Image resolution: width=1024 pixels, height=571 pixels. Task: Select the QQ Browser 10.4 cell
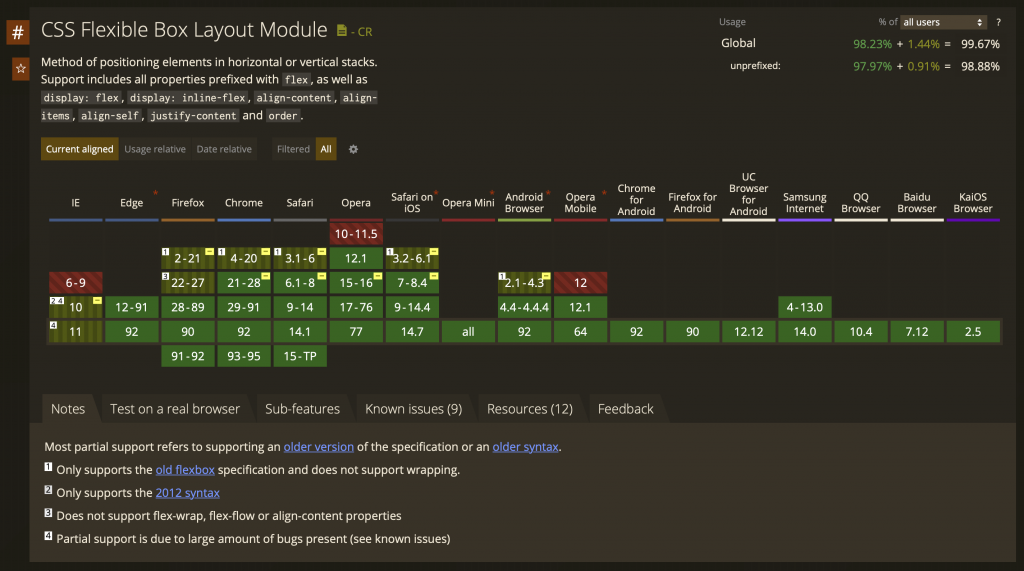pos(861,332)
